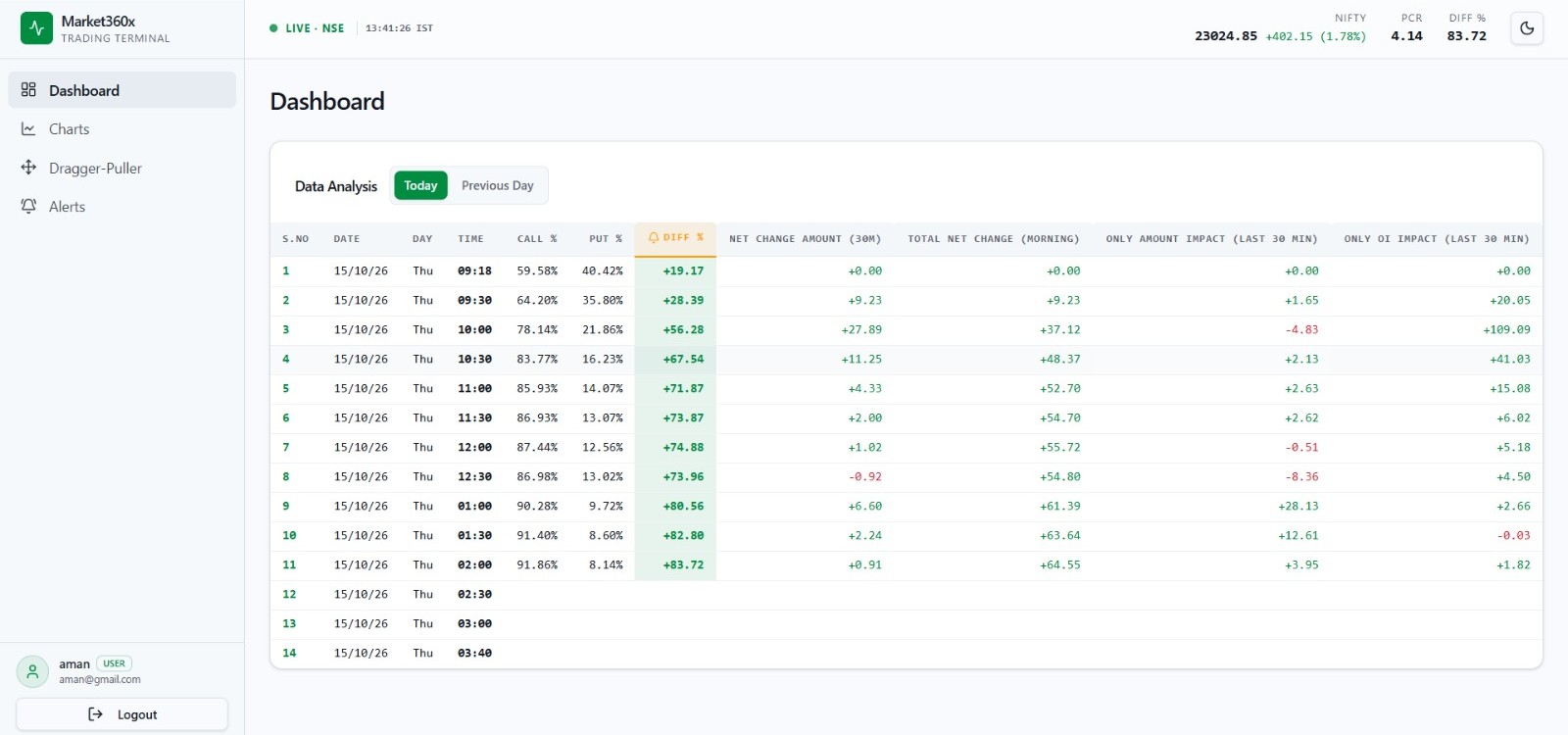
Task: Click the green LIVE status dot
Action: pyautogui.click(x=273, y=28)
